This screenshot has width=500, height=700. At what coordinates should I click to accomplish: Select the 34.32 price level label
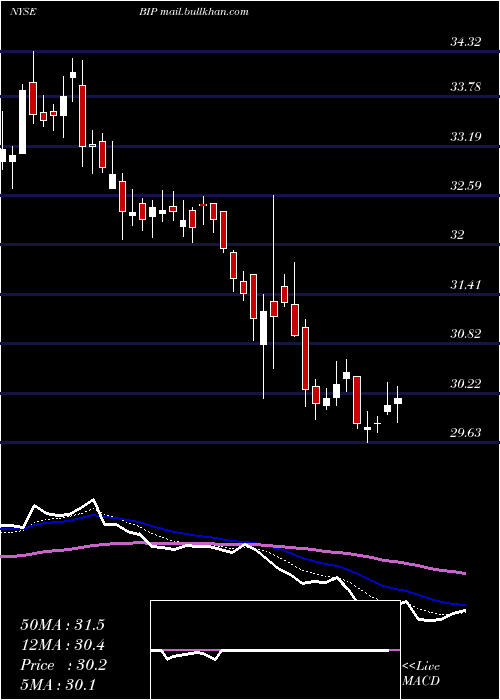click(466, 42)
